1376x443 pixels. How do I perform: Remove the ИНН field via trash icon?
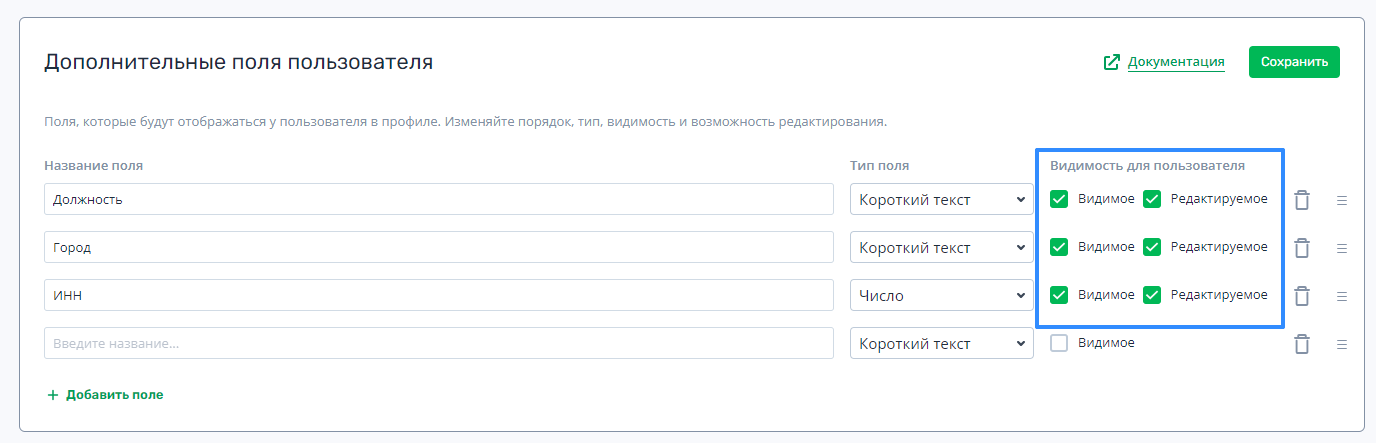(1301, 296)
